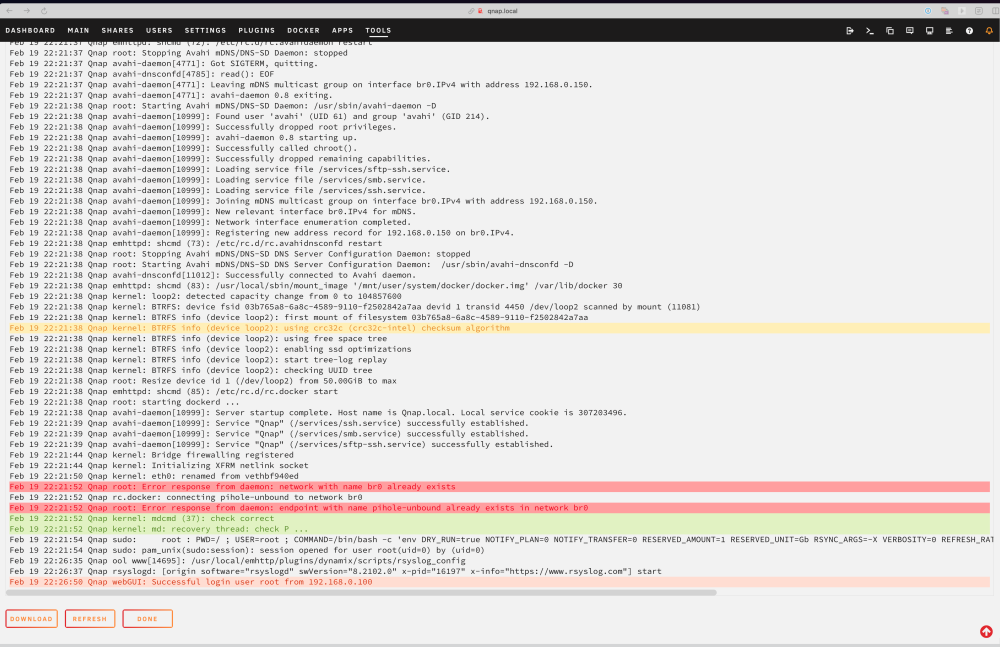Click the 'Bridge firewalling registered' log line
1000x647 pixels.
click(x=151, y=455)
